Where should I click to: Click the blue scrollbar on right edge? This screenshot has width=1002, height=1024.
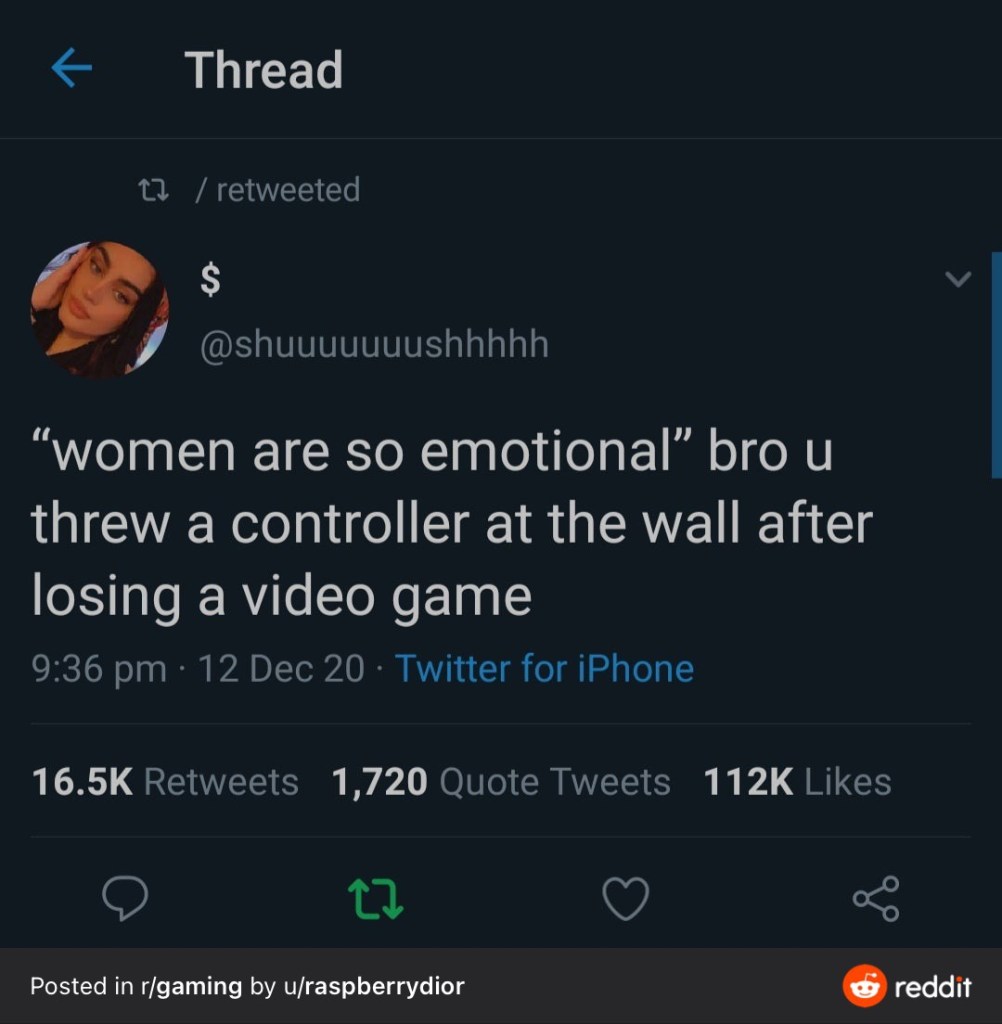[x=996, y=365]
